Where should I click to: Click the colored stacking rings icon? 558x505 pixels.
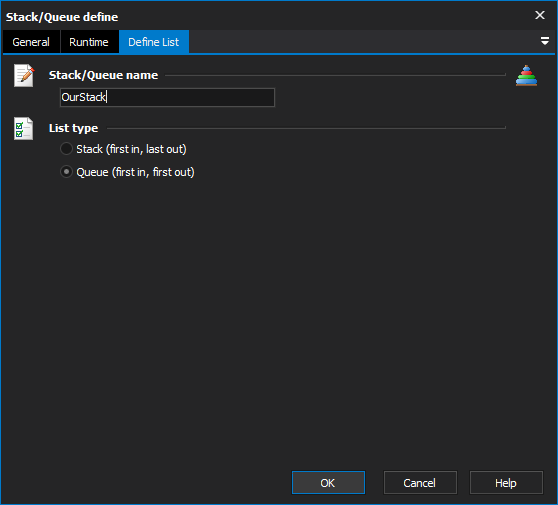tap(526, 76)
